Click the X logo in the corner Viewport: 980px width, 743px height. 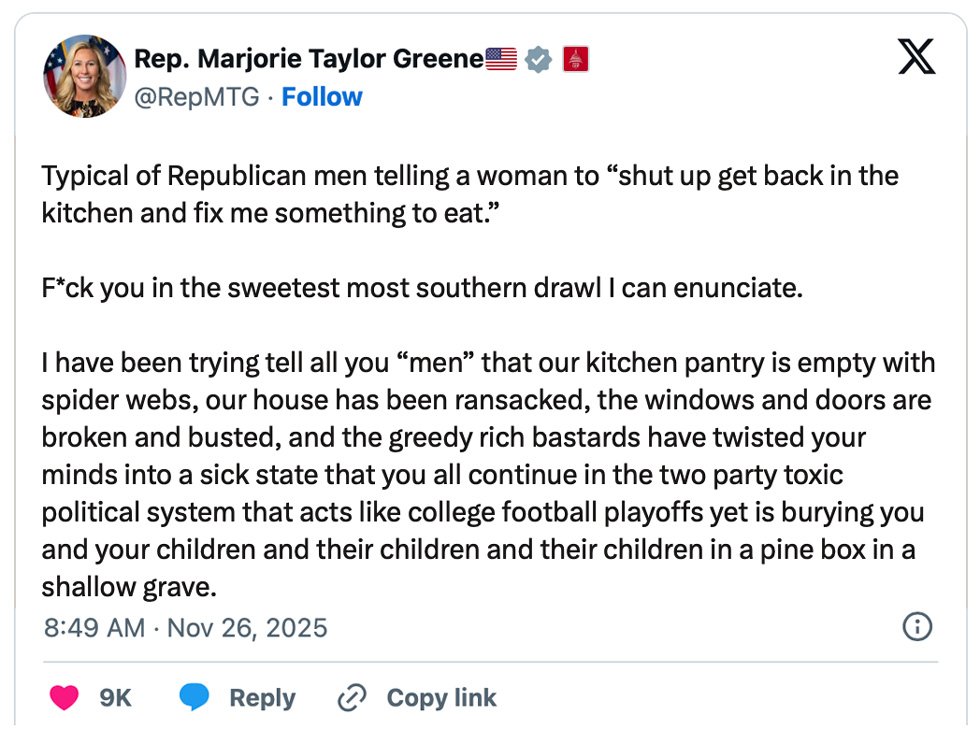916,58
